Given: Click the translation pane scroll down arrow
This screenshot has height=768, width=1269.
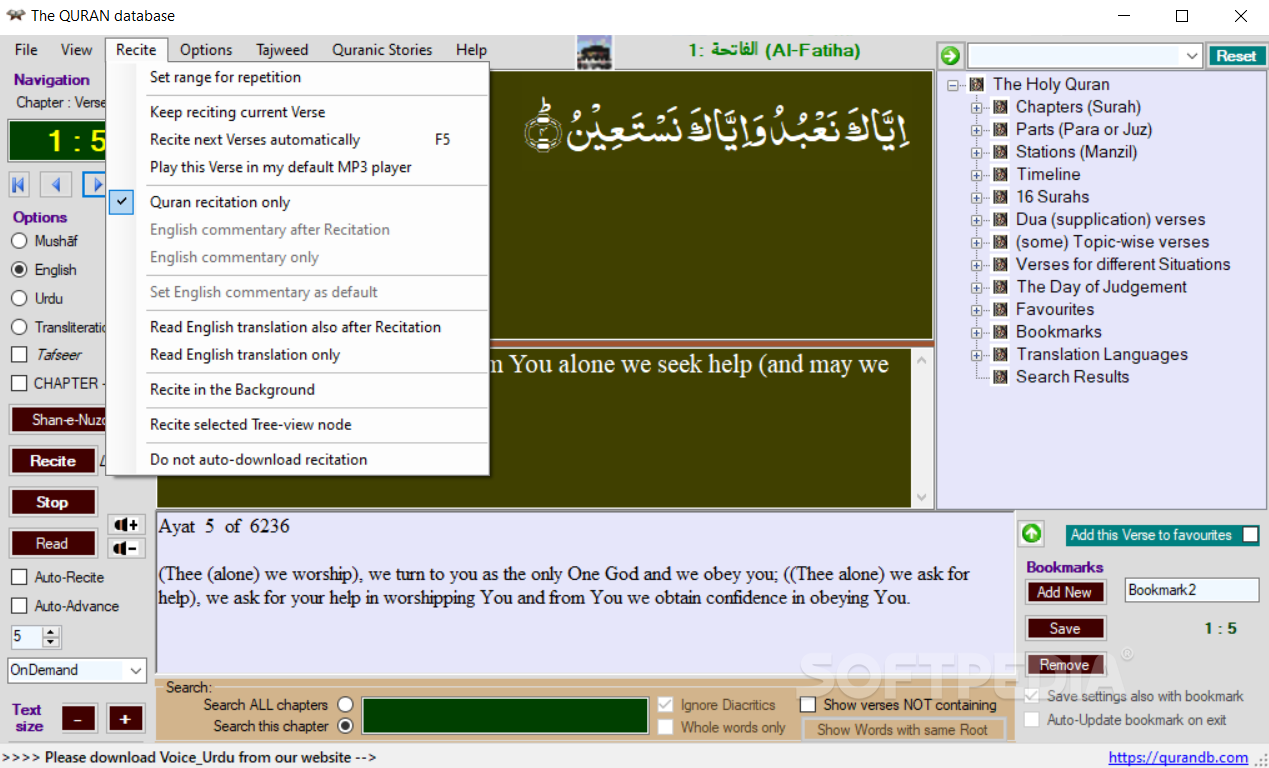Looking at the screenshot, I should pos(921,497).
